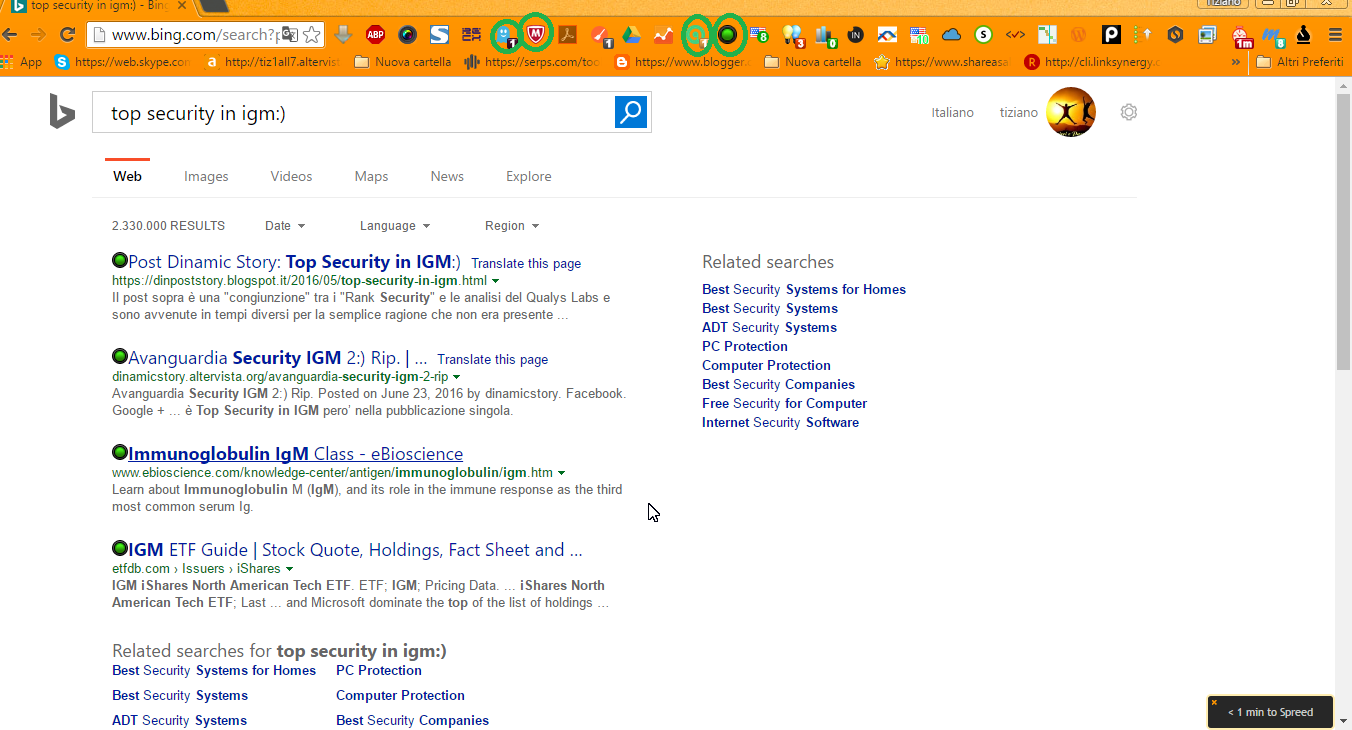
Task: Open the Ghostery ghost extension icon
Action: tap(505, 36)
